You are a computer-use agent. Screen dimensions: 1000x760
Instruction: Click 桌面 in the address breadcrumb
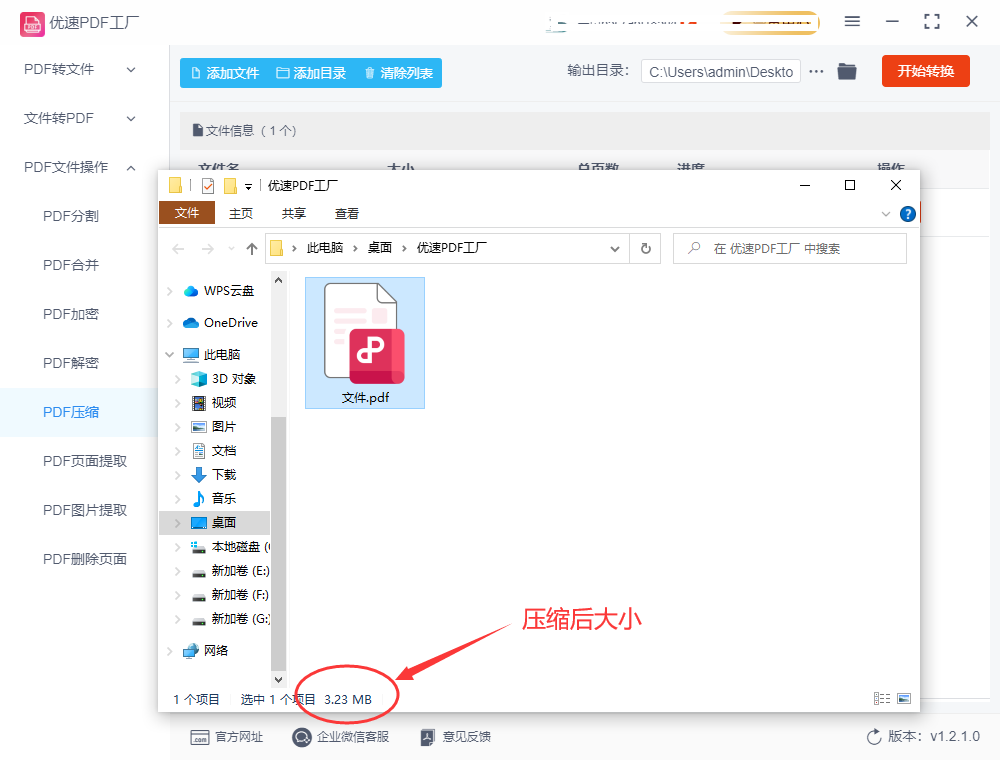pos(379,248)
